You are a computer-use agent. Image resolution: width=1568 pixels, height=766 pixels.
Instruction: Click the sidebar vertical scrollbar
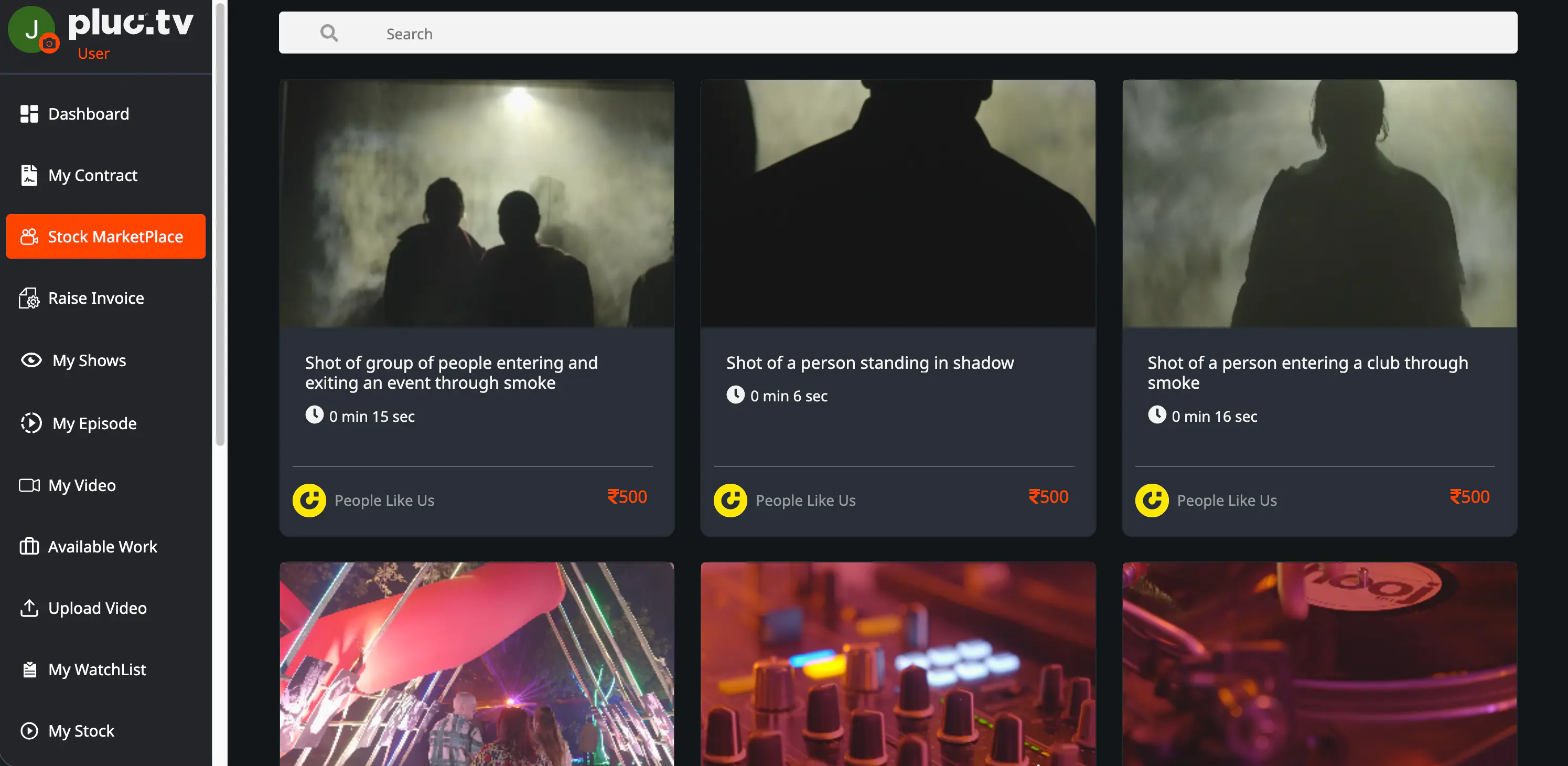coord(220,225)
